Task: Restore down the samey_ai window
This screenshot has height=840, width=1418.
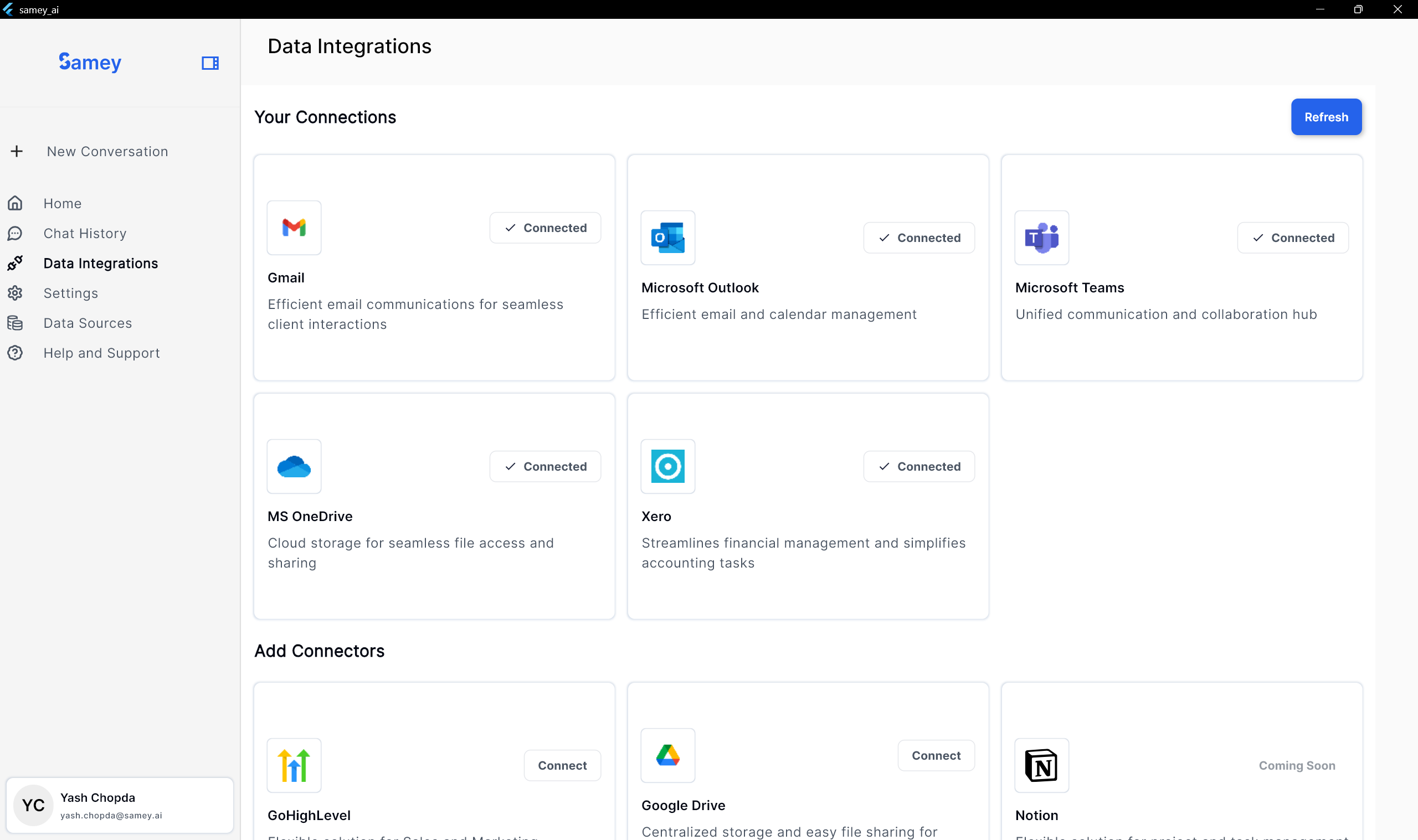Action: pos(1358,9)
